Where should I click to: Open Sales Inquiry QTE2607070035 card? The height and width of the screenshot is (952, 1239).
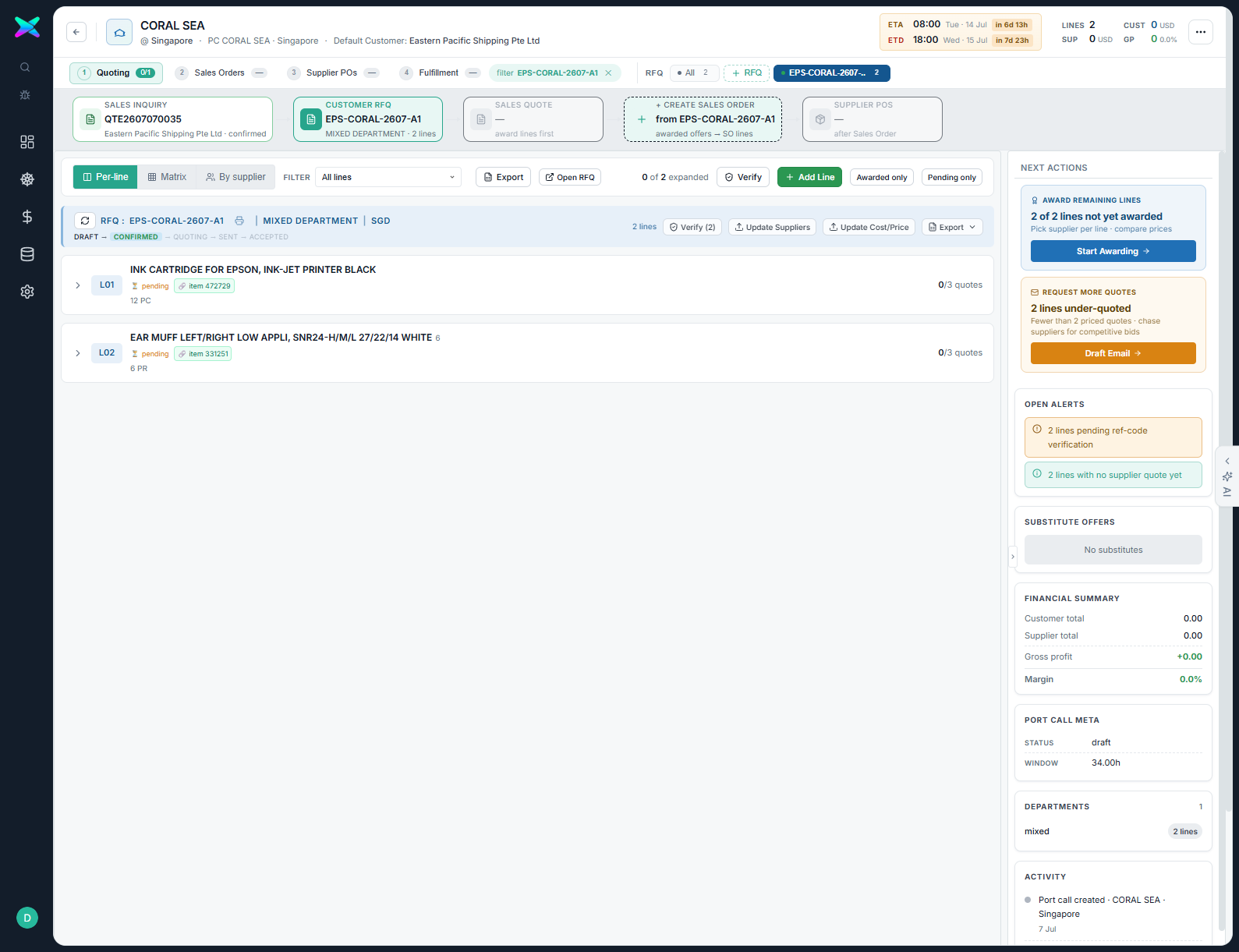coord(172,119)
